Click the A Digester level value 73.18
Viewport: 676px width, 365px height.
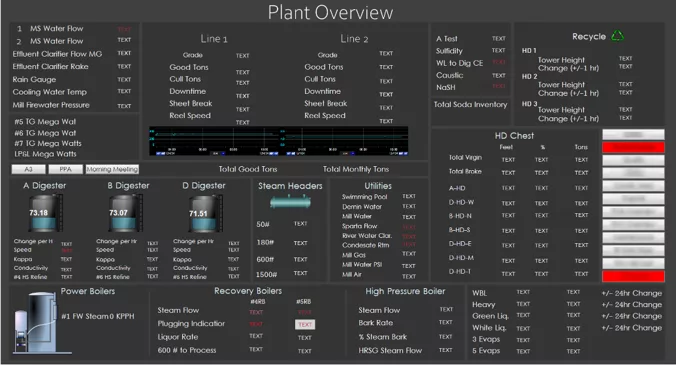(x=38, y=212)
